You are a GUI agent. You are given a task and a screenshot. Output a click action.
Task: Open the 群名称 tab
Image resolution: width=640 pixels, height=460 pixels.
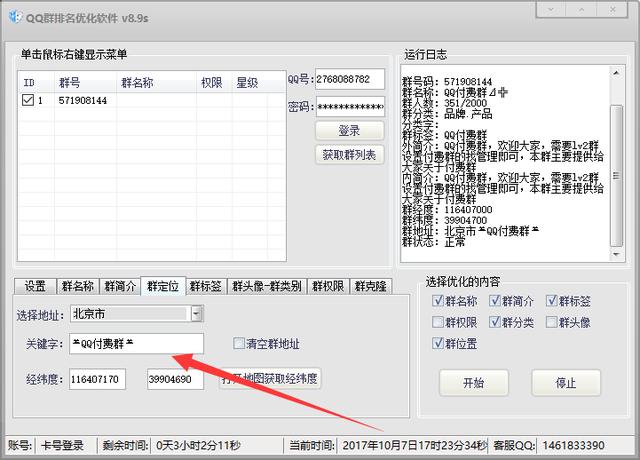point(78,286)
